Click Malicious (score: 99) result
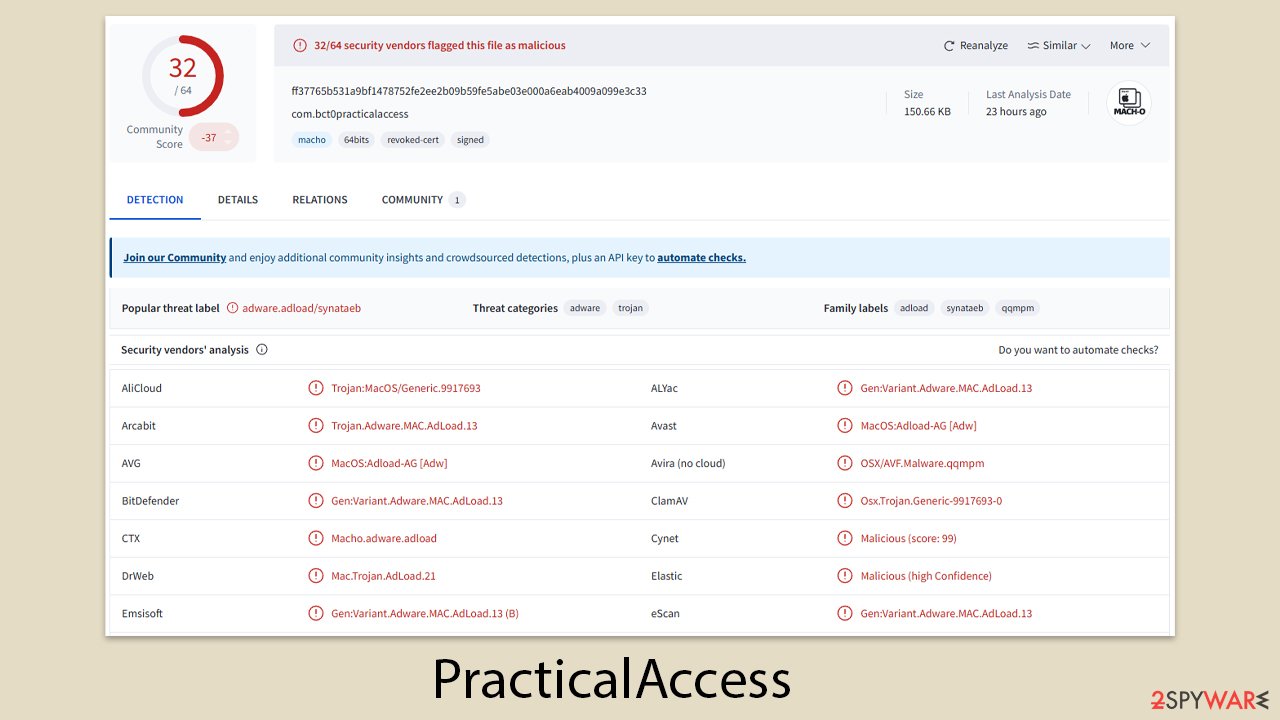This screenshot has height=720, width=1280. (908, 538)
